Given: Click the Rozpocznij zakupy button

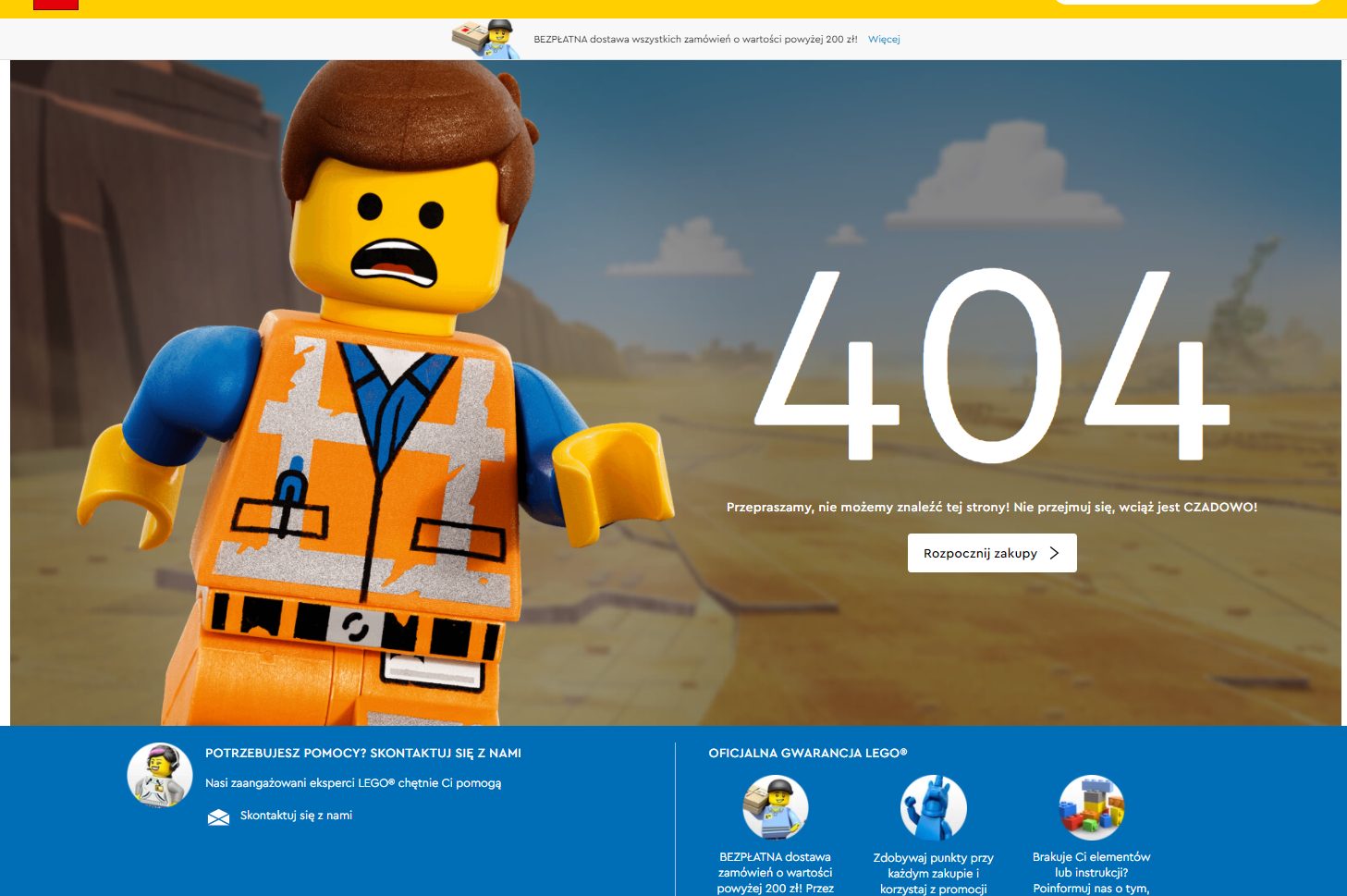Looking at the screenshot, I should pyautogui.click(x=991, y=553).
